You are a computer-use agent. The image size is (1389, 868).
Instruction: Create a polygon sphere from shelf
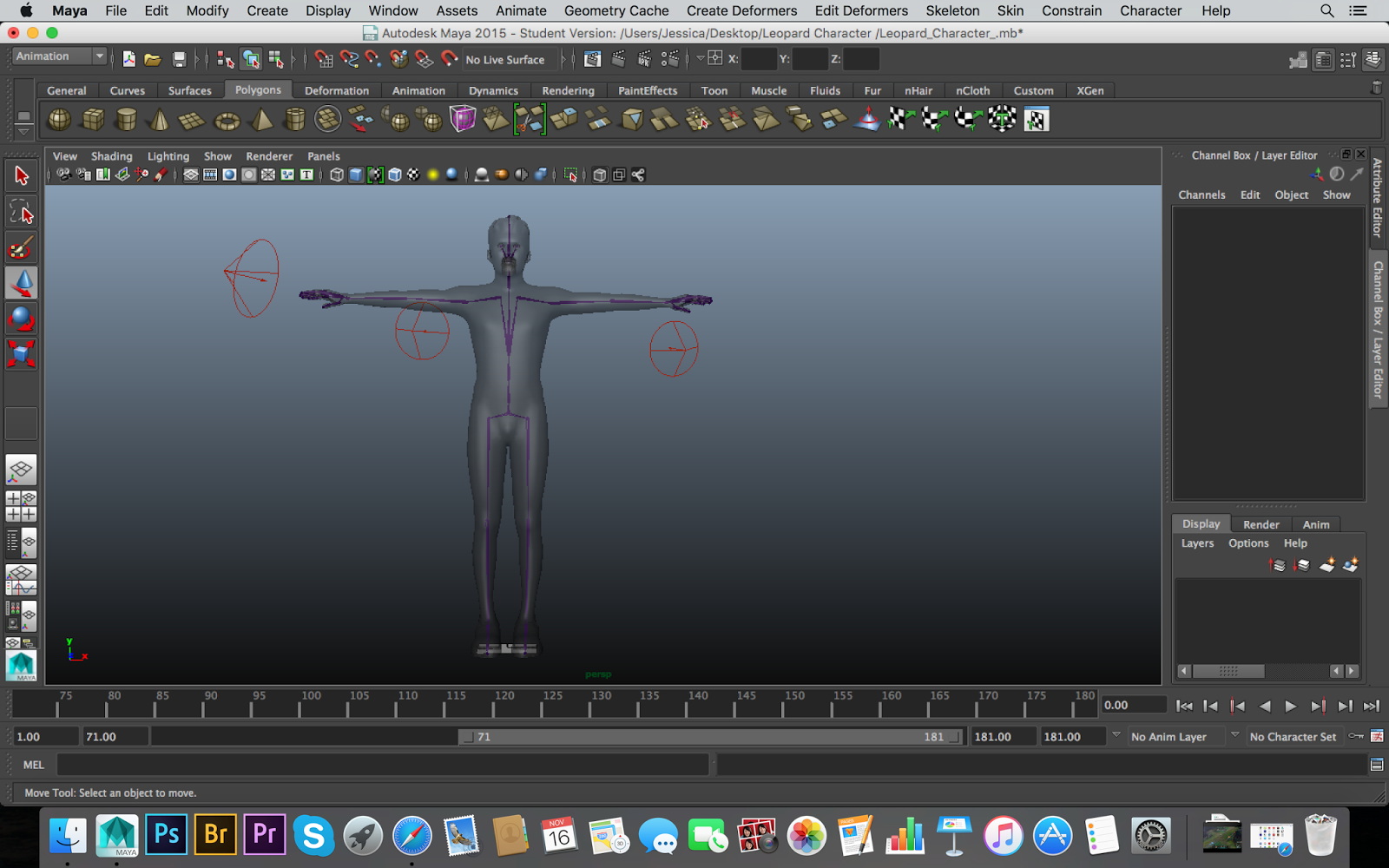click(59, 119)
